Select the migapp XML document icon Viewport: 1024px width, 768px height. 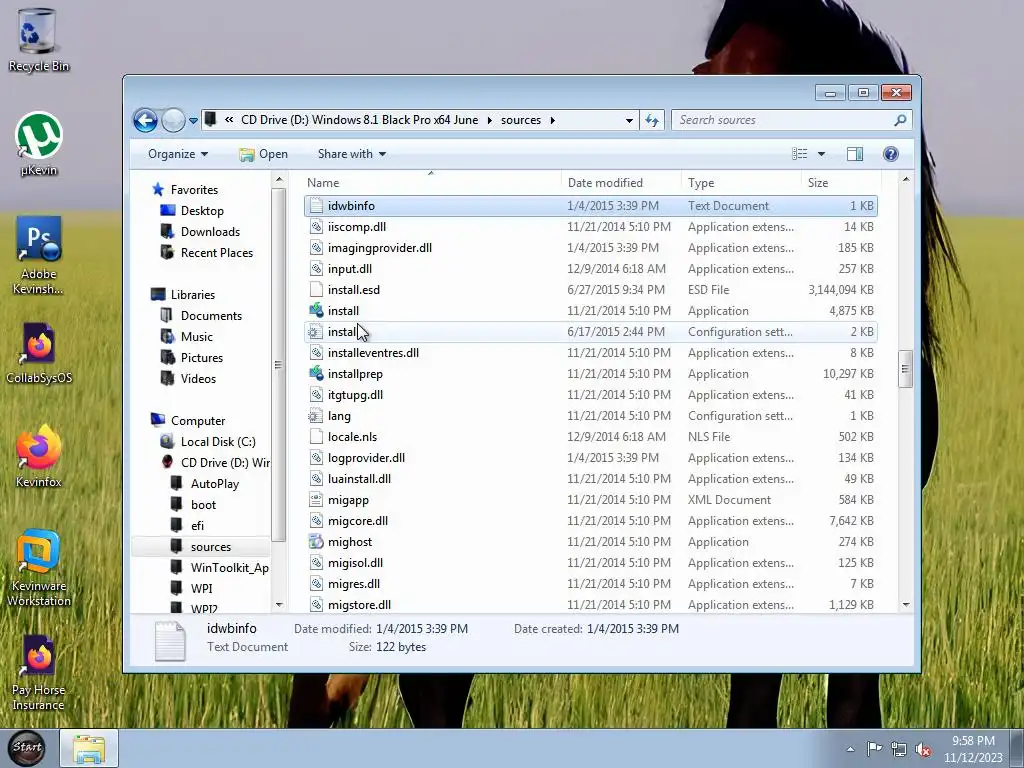316,500
